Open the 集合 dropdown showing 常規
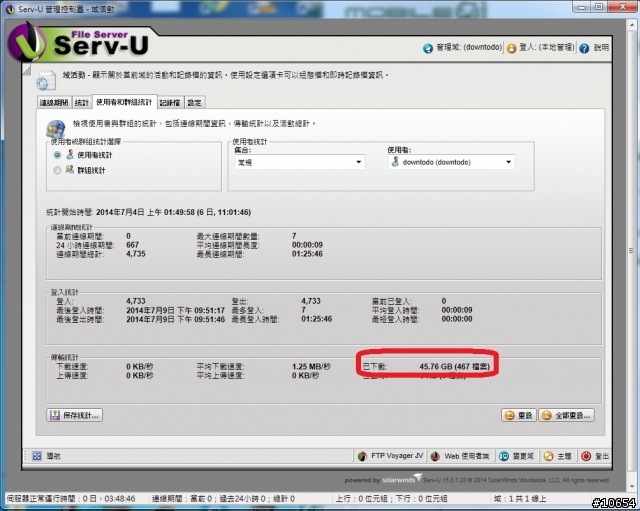Screen dimensions: 640x511 pyautogui.click(x=300, y=162)
